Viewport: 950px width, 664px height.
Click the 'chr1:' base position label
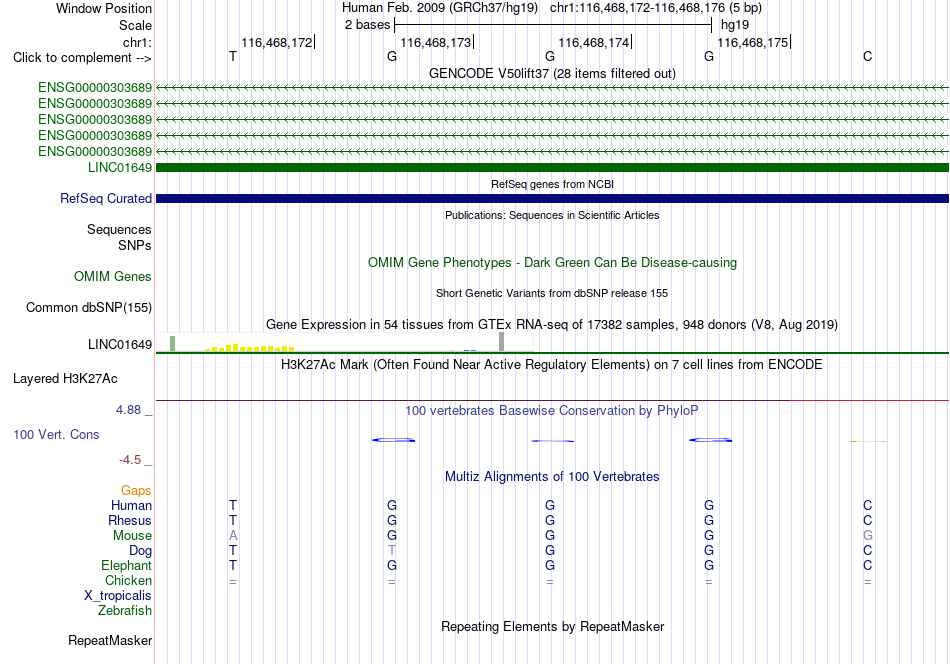[x=137, y=42]
